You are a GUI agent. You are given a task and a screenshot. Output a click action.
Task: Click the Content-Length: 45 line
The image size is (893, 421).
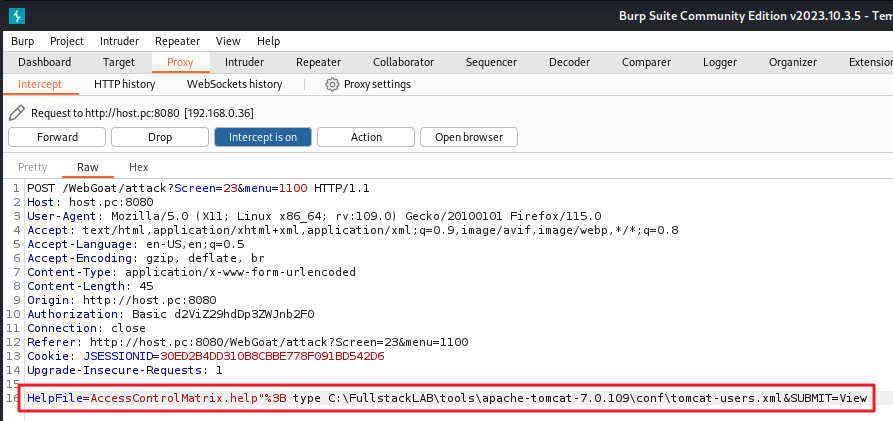click(90, 286)
